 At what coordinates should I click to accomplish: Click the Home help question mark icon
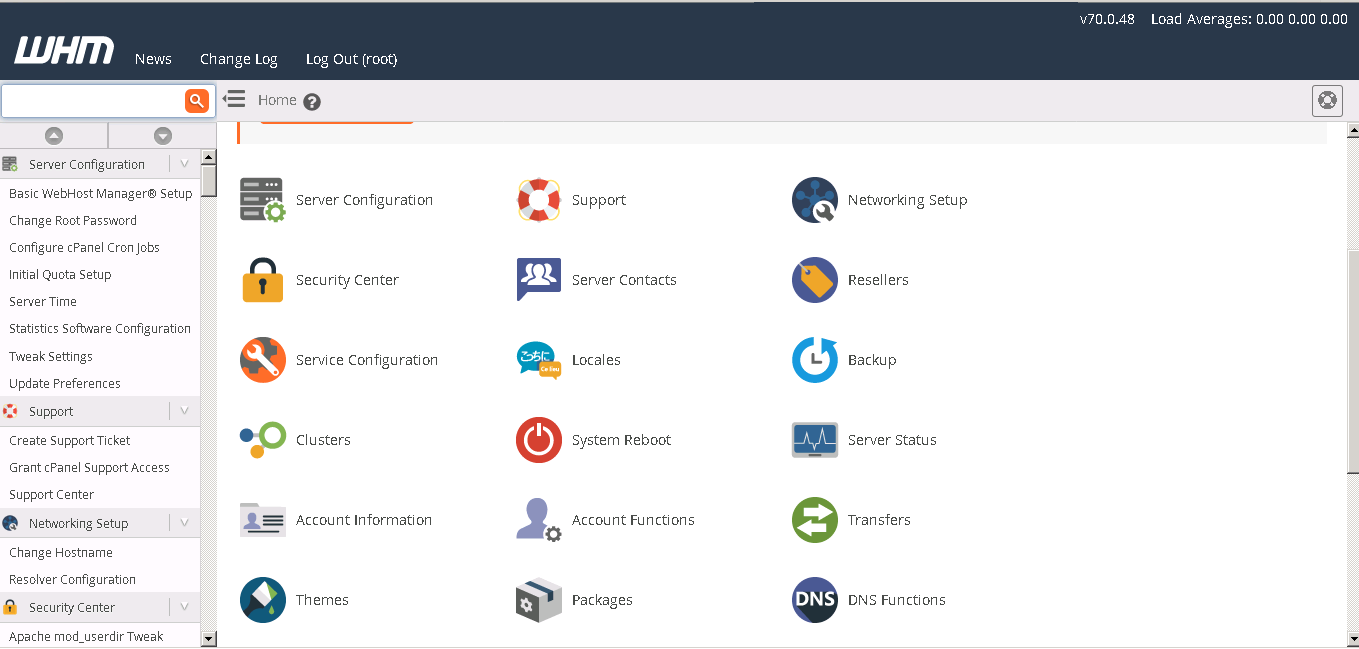pyautogui.click(x=312, y=101)
